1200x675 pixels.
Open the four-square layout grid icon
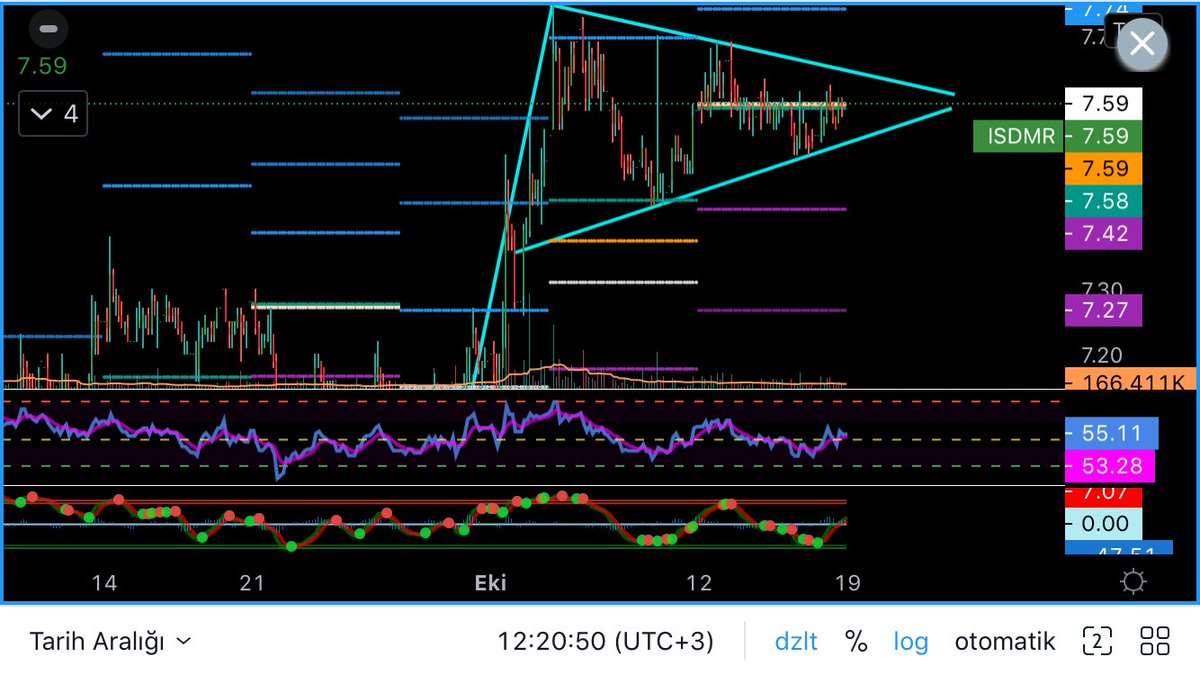pos(1155,641)
